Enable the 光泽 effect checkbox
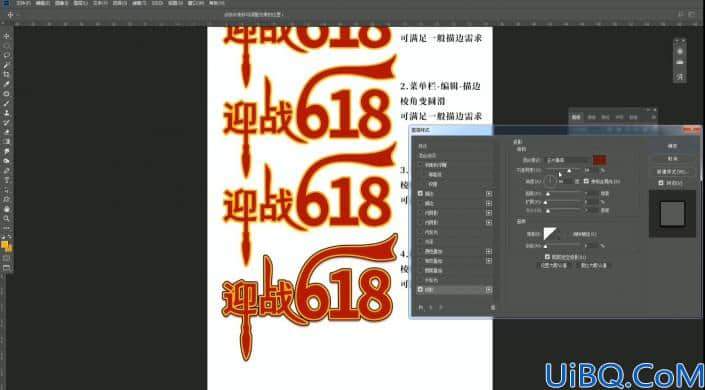Screen dimensions: 705x390 [x=420, y=242]
